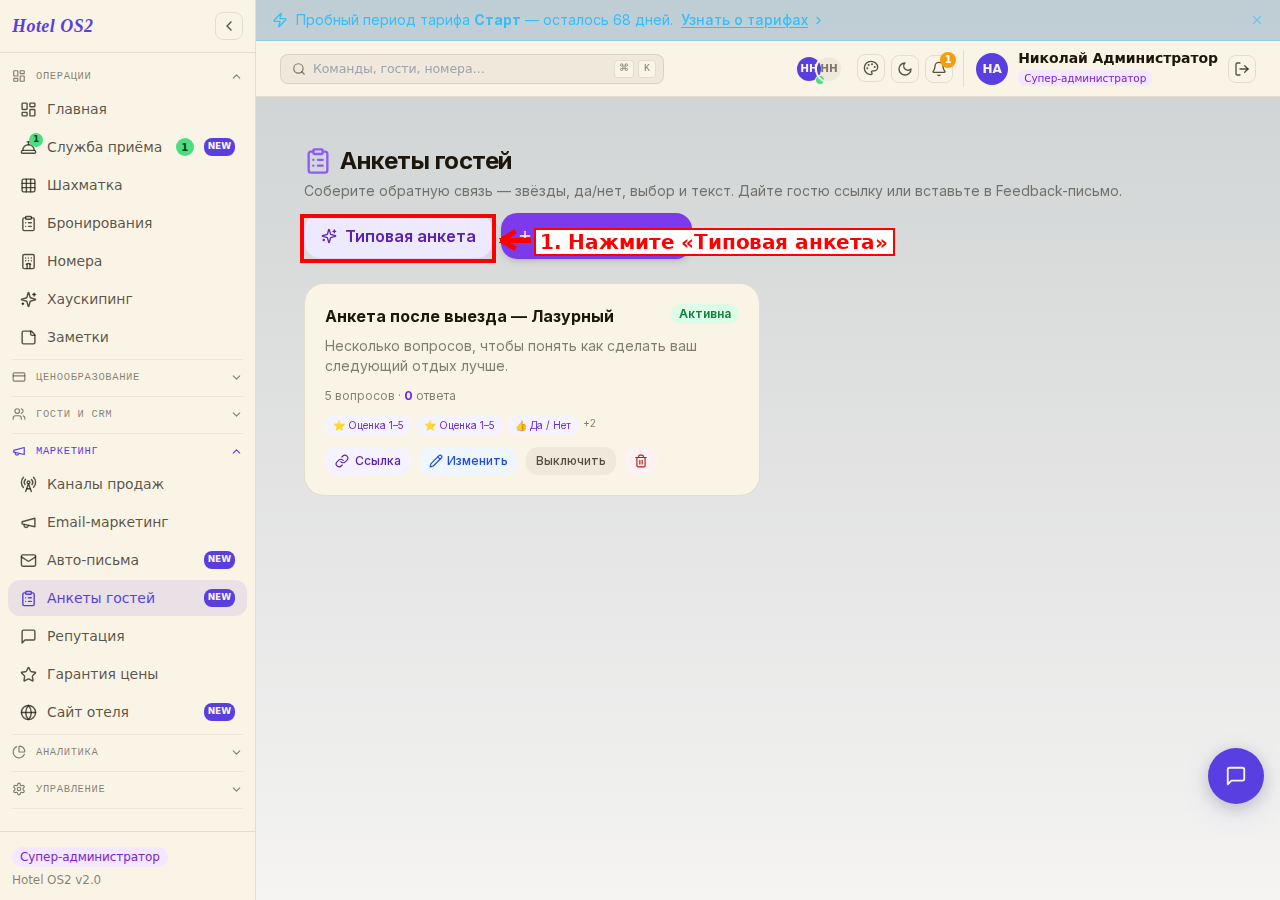The width and height of the screenshot is (1280, 900).
Task: Click the first «Оценка 1–5» tag
Action: (368, 425)
